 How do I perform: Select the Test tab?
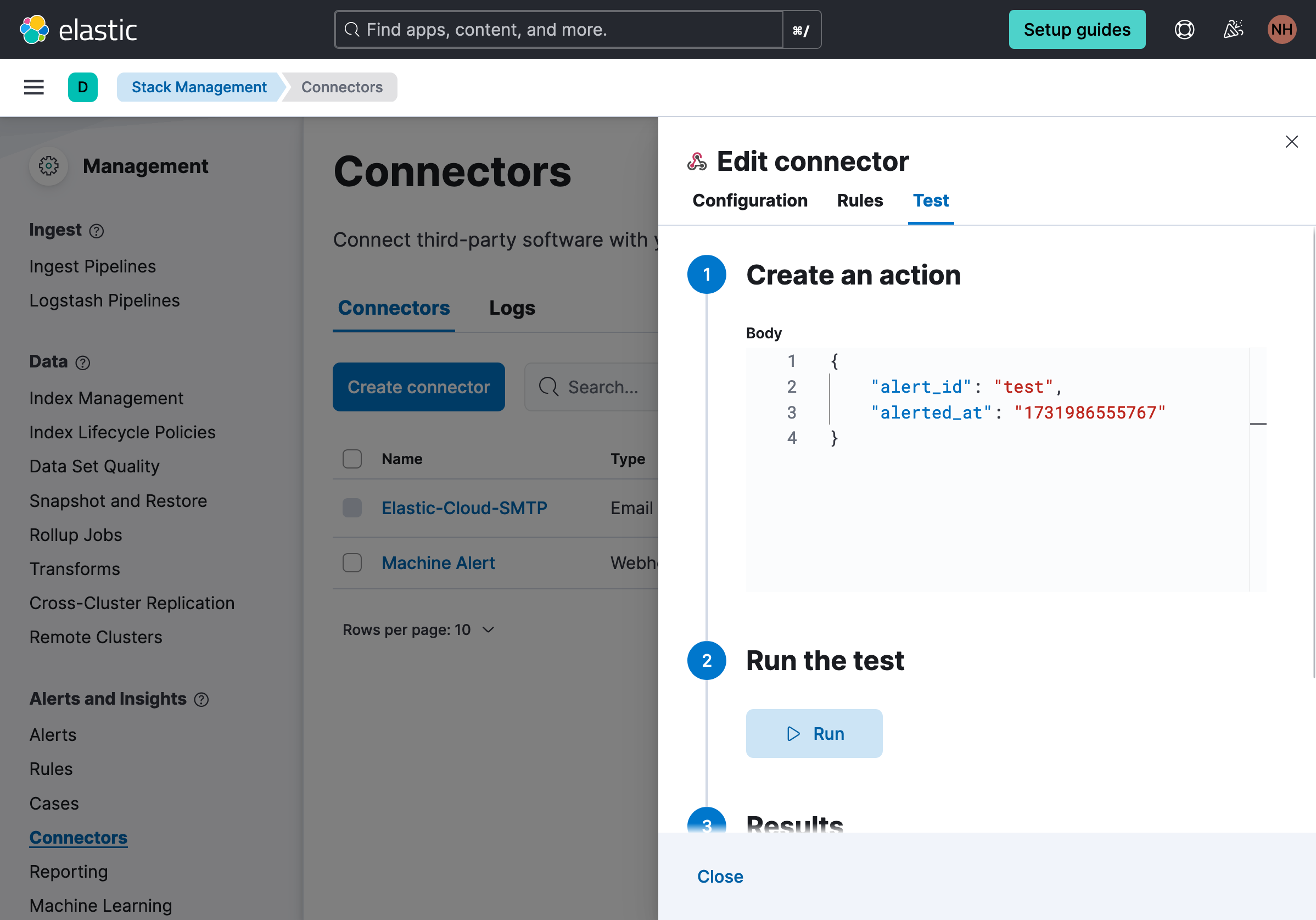(931, 200)
